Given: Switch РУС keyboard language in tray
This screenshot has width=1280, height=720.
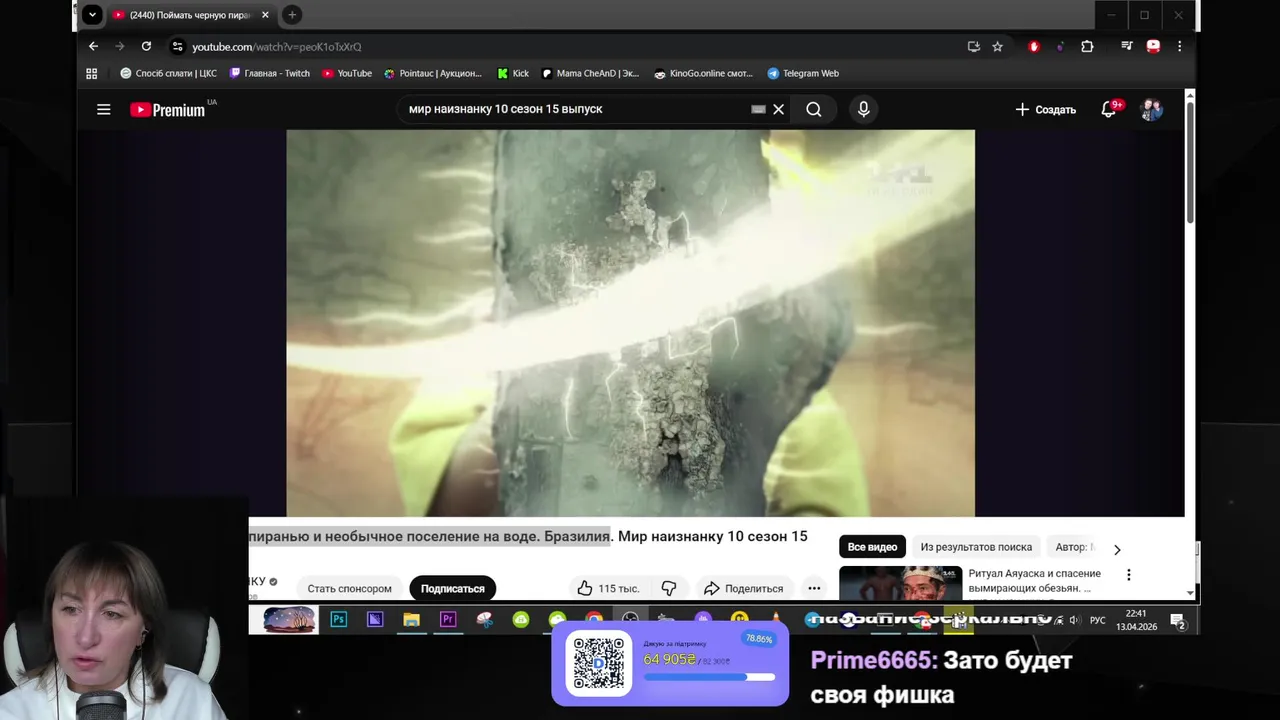Looking at the screenshot, I should (x=1098, y=620).
